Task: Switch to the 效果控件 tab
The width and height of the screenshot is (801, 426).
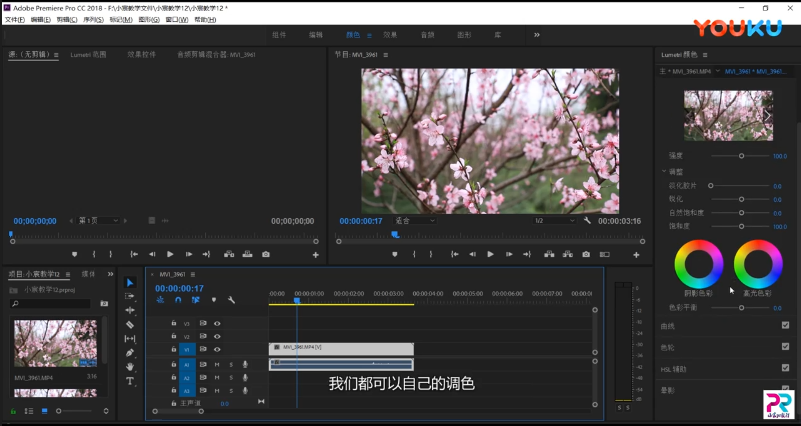Action: (142, 54)
